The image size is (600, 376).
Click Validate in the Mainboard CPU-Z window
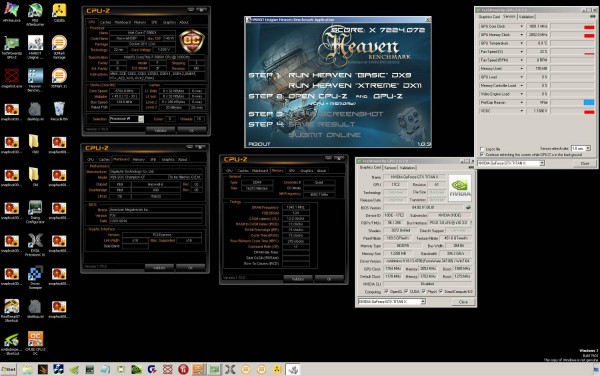pyautogui.click(x=159, y=268)
